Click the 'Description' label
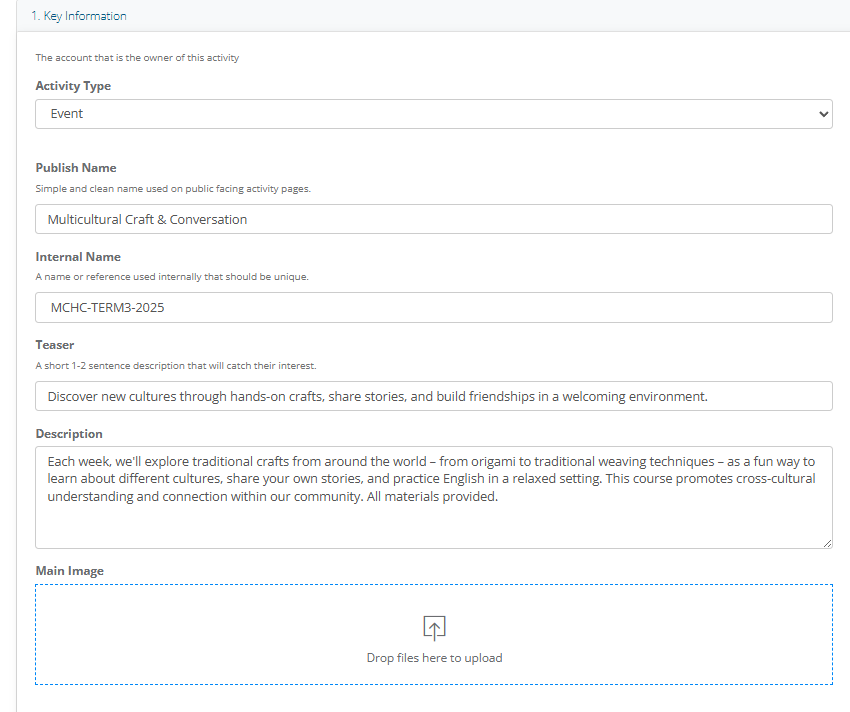This screenshot has height=712, width=850. click(69, 434)
